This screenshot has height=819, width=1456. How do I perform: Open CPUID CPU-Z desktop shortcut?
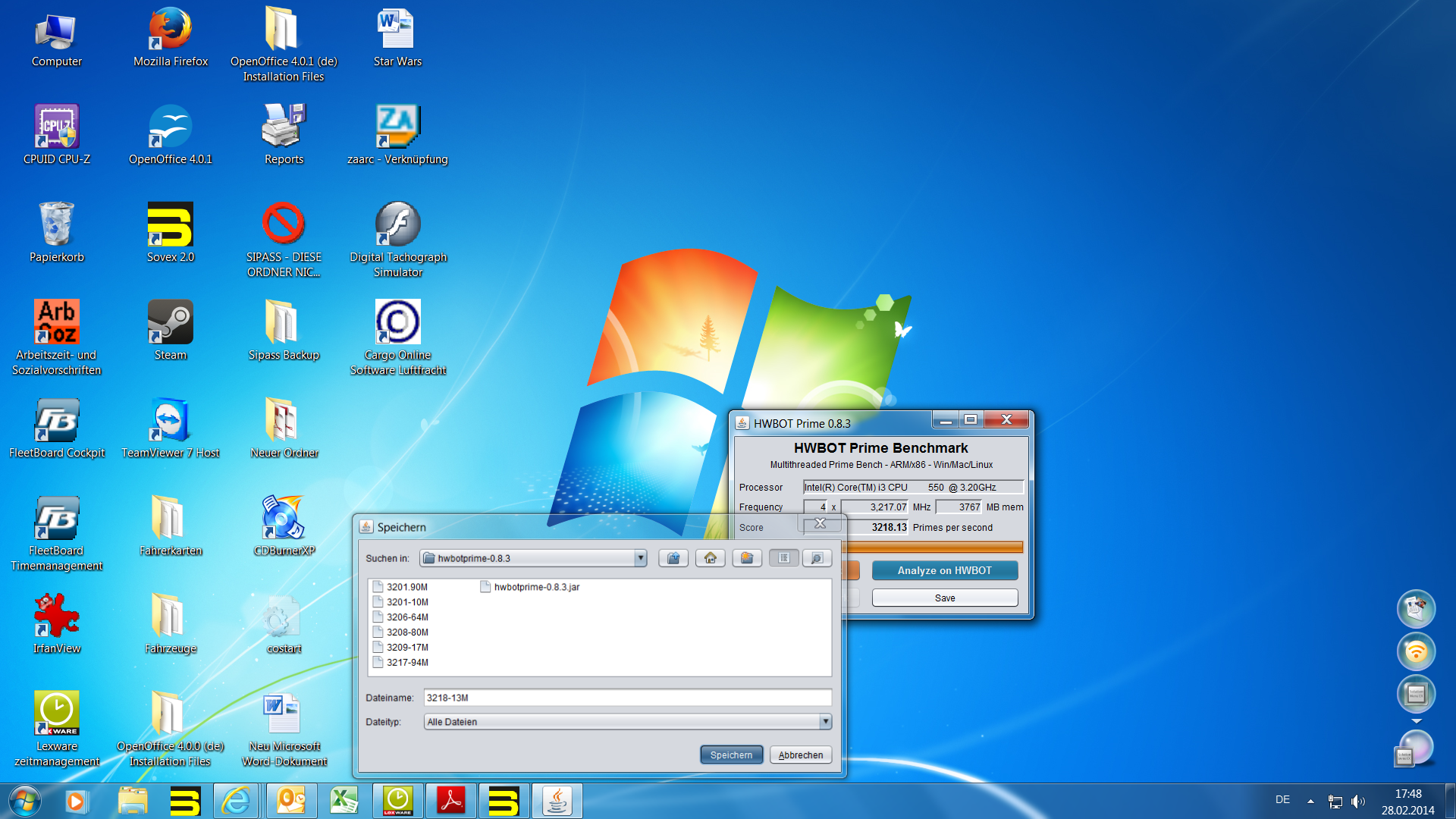point(56,135)
